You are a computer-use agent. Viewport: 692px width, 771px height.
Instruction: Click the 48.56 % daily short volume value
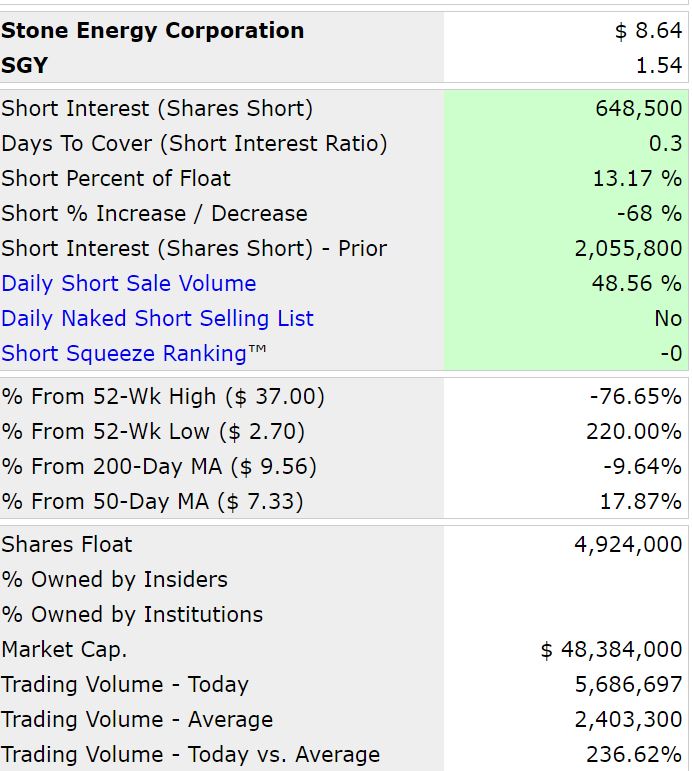click(637, 284)
